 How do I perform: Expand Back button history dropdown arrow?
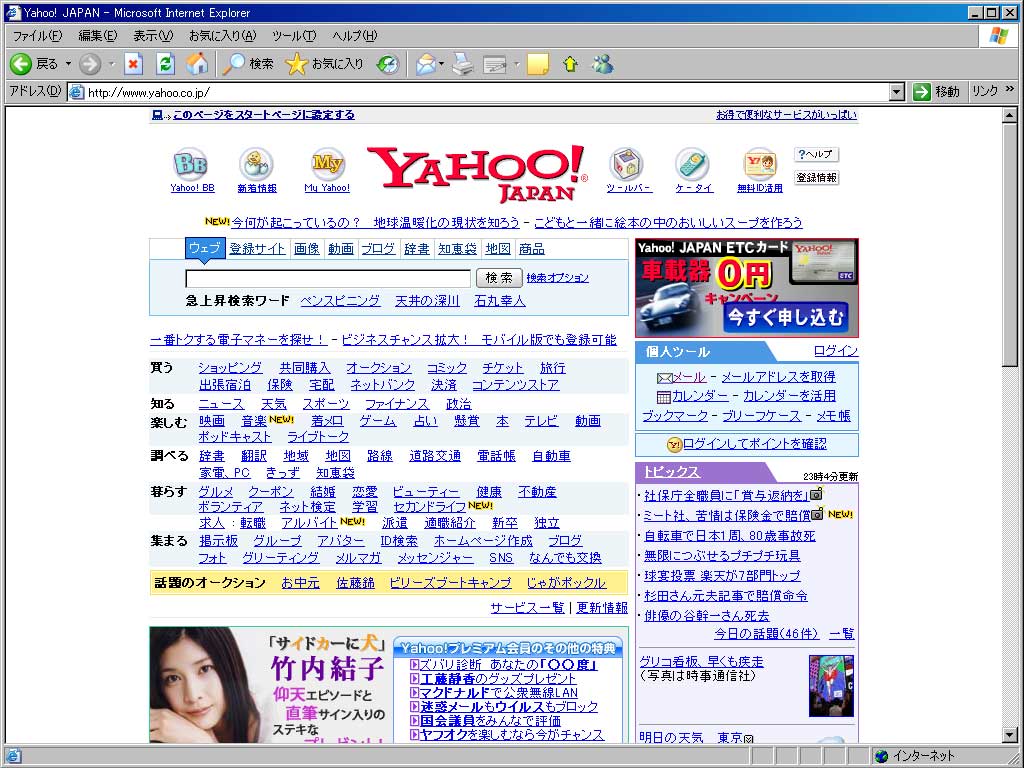coord(68,63)
